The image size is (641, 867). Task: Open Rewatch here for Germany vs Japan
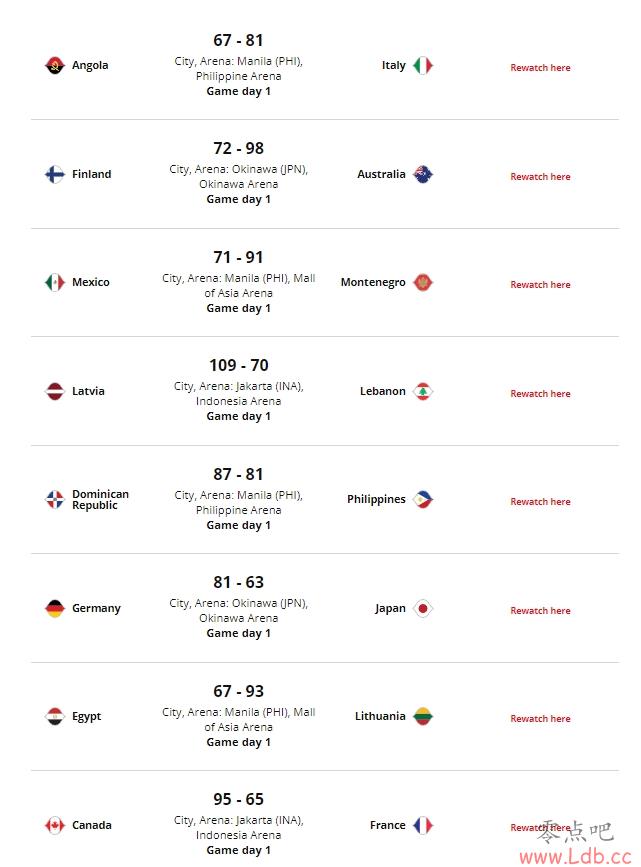[540, 610]
